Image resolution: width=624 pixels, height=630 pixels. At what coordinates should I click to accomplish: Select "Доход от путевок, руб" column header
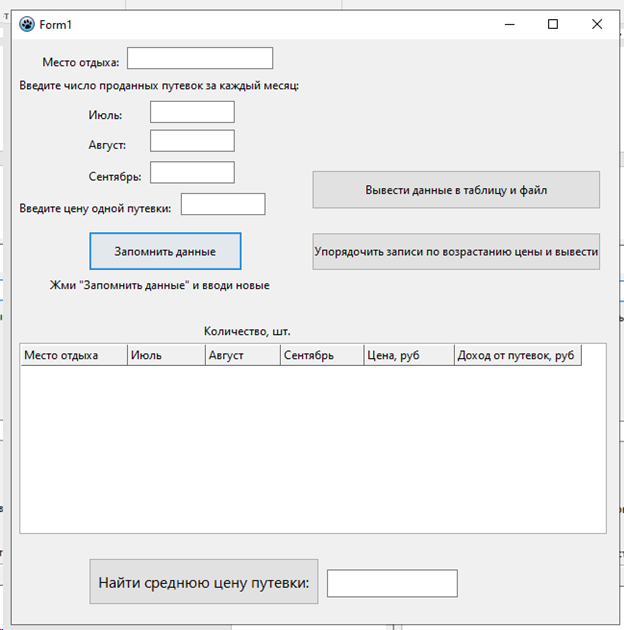click(x=518, y=355)
